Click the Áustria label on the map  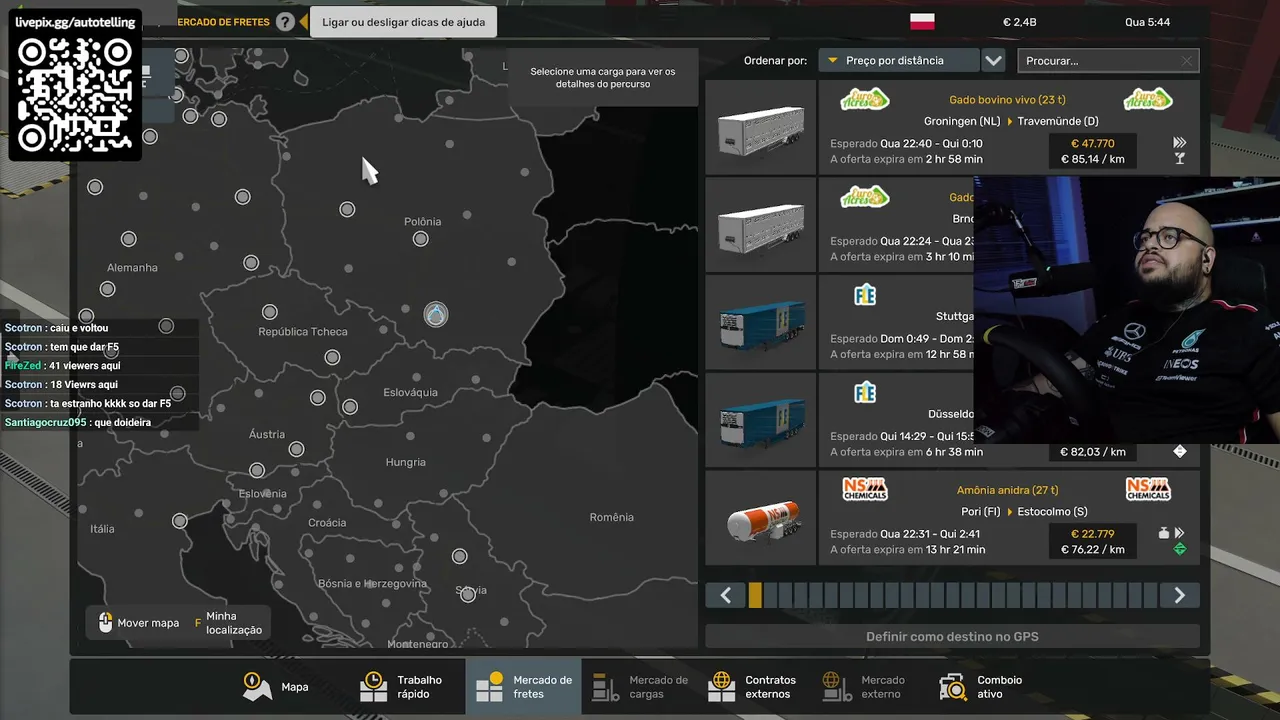click(x=267, y=434)
